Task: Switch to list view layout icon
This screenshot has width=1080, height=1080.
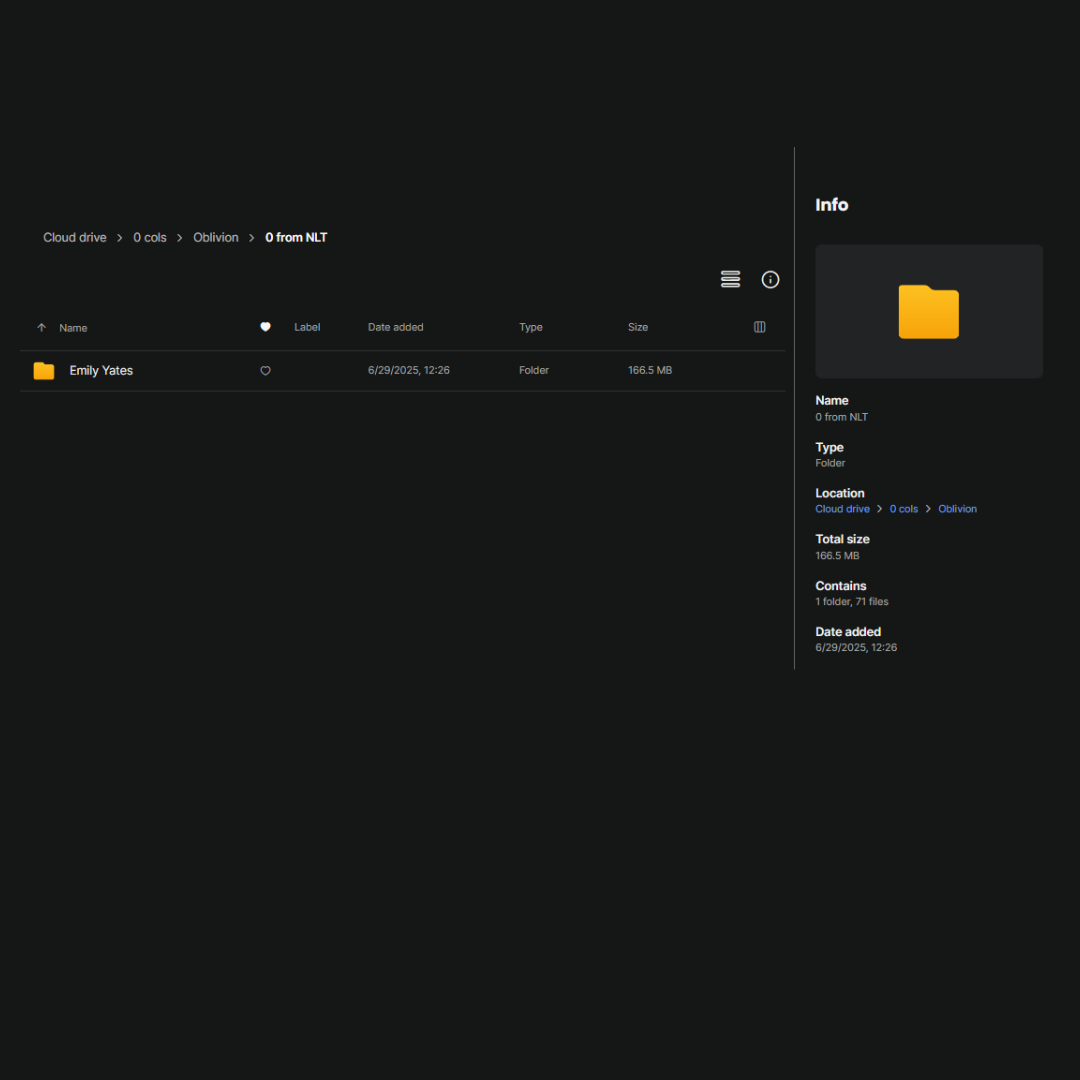Action: tap(730, 279)
